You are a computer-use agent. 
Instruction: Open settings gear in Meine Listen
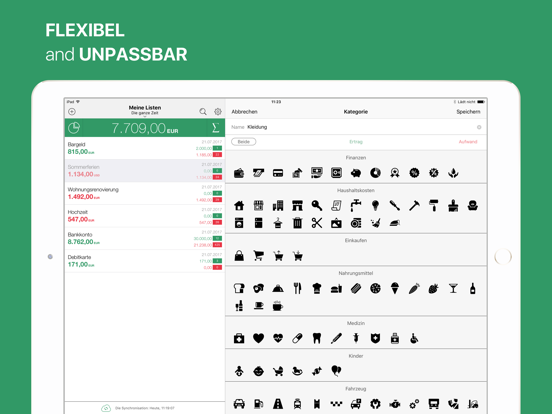[218, 112]
